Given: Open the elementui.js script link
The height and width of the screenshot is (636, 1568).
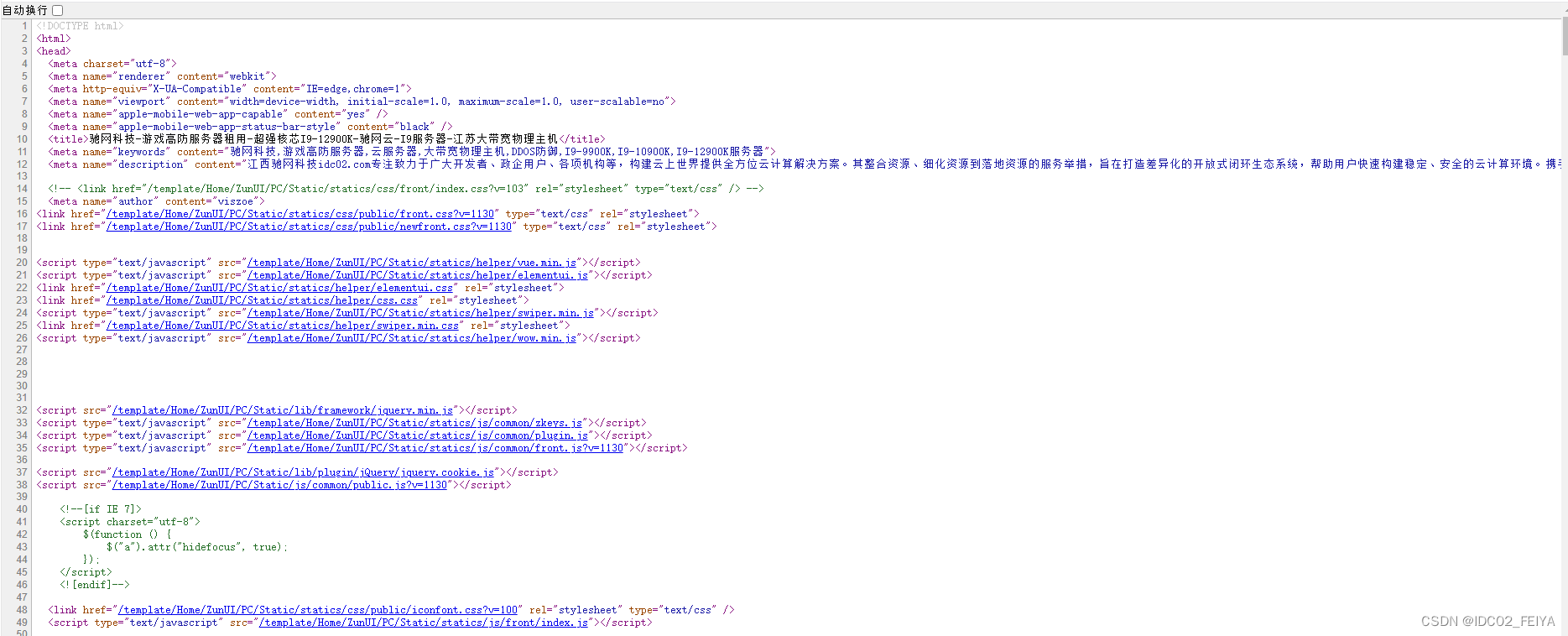Looking at the screenshot, I should (x=418, y=275).
